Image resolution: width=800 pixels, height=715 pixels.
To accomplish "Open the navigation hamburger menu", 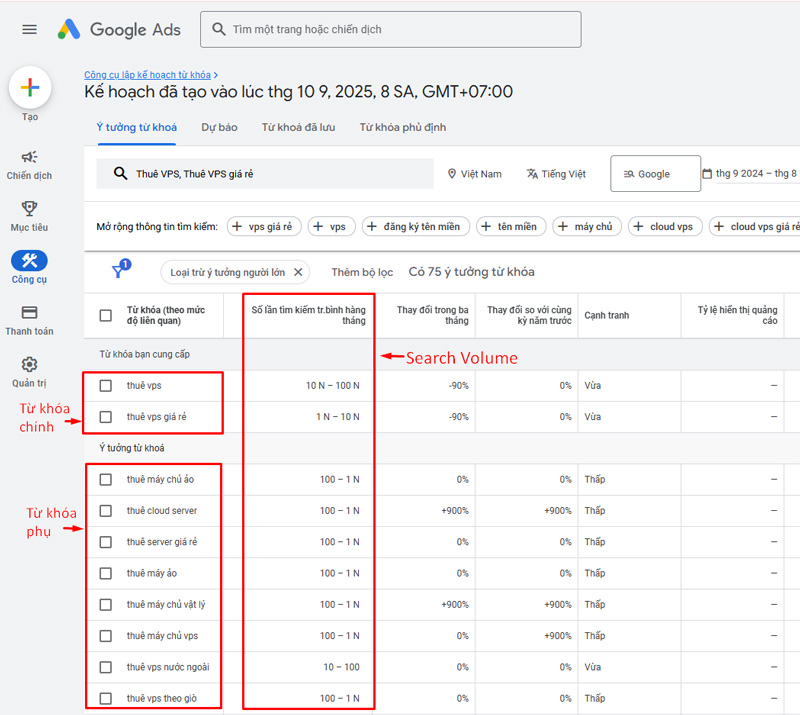I will (x=28, y=29).
